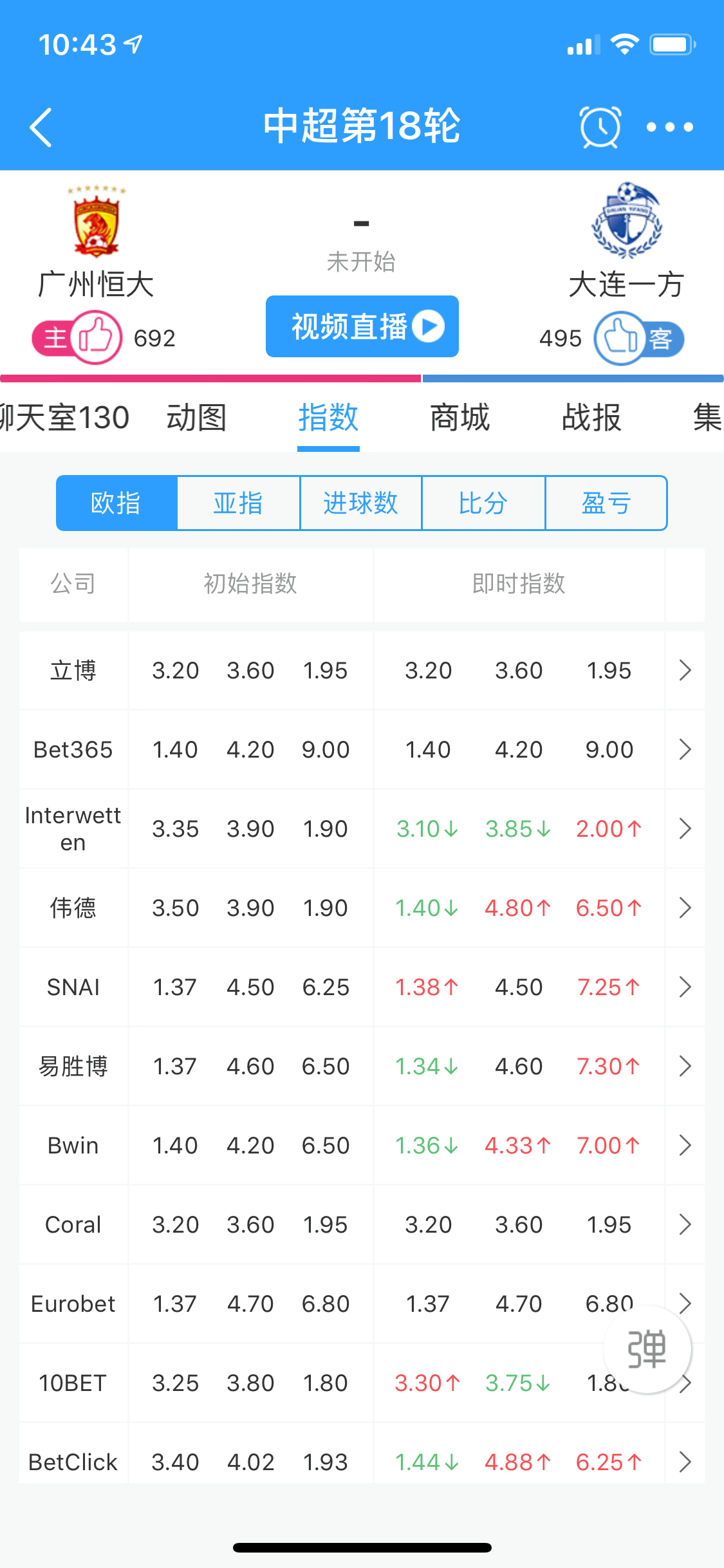Tap the Guangzhou Evergrande team logo
This screenshot has height=1568, width=724.
click(96, 222)
